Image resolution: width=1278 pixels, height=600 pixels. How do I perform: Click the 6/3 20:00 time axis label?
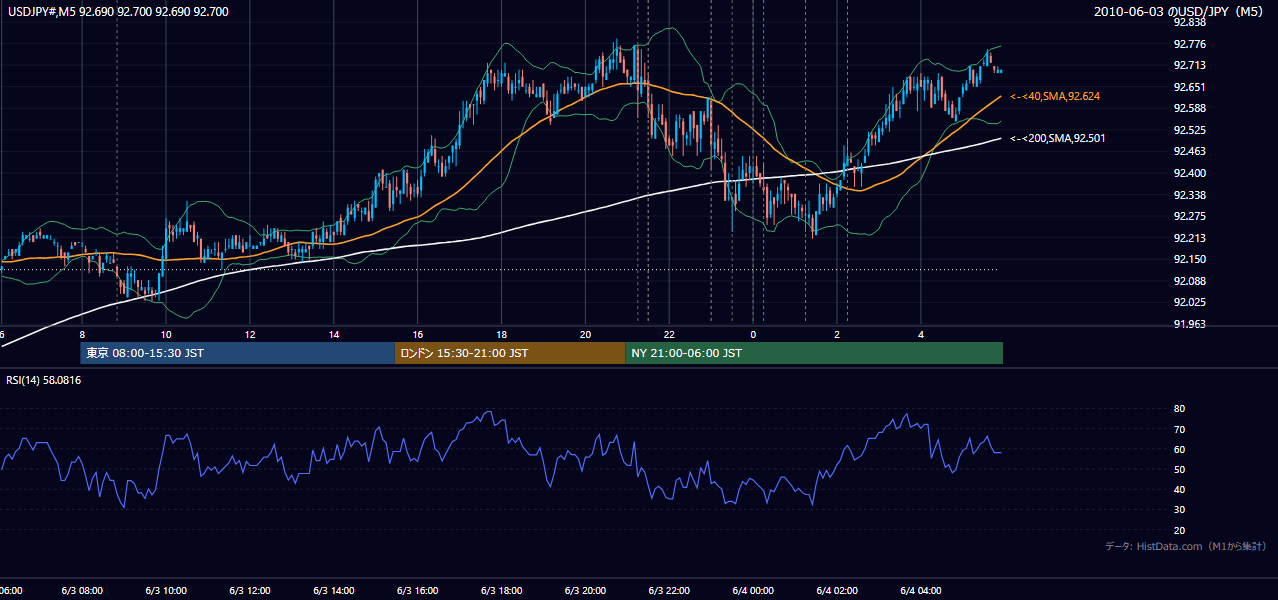click(585, 591)
